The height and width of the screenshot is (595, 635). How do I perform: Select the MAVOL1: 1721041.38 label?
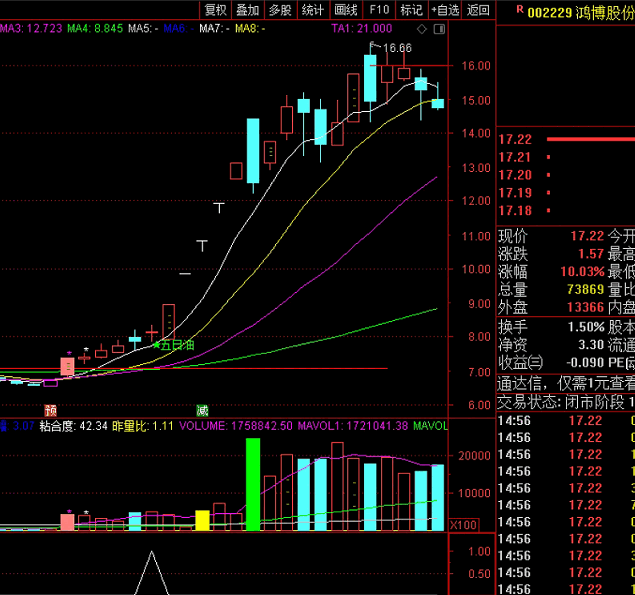click(x=353, y=426)
